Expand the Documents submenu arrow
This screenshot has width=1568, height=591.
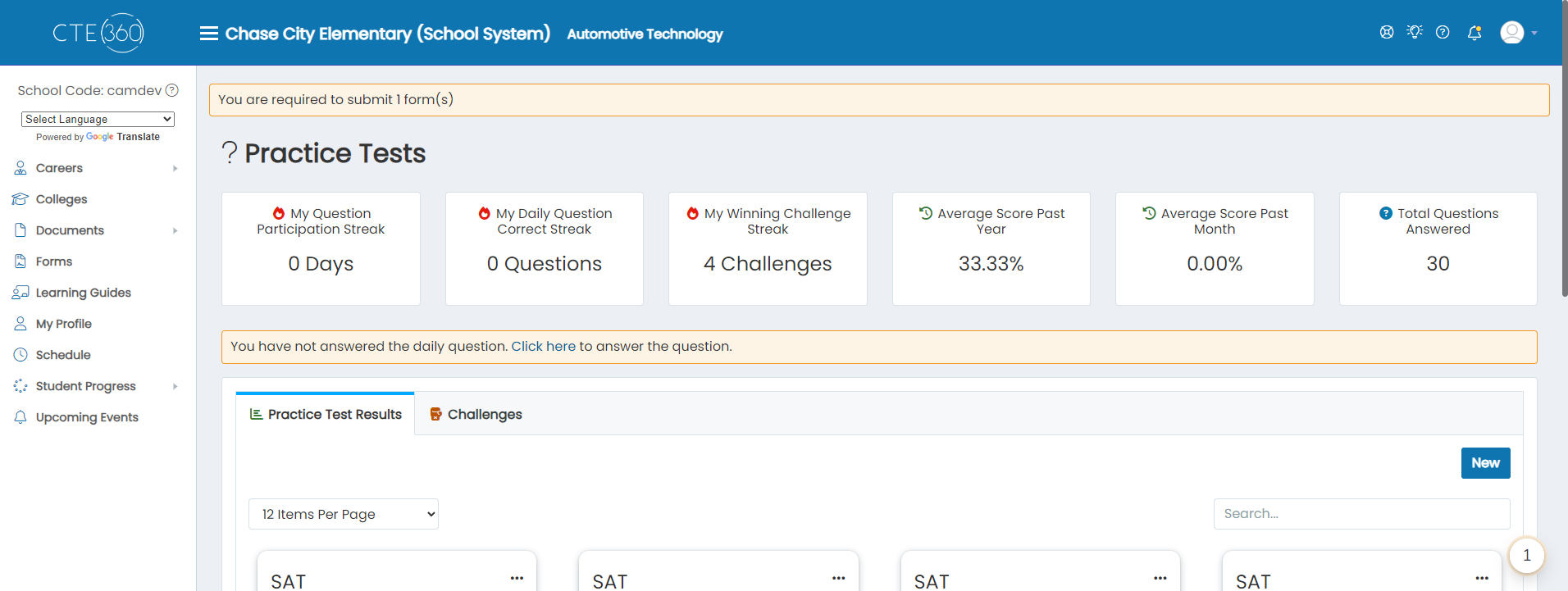(x=175, y=231)
